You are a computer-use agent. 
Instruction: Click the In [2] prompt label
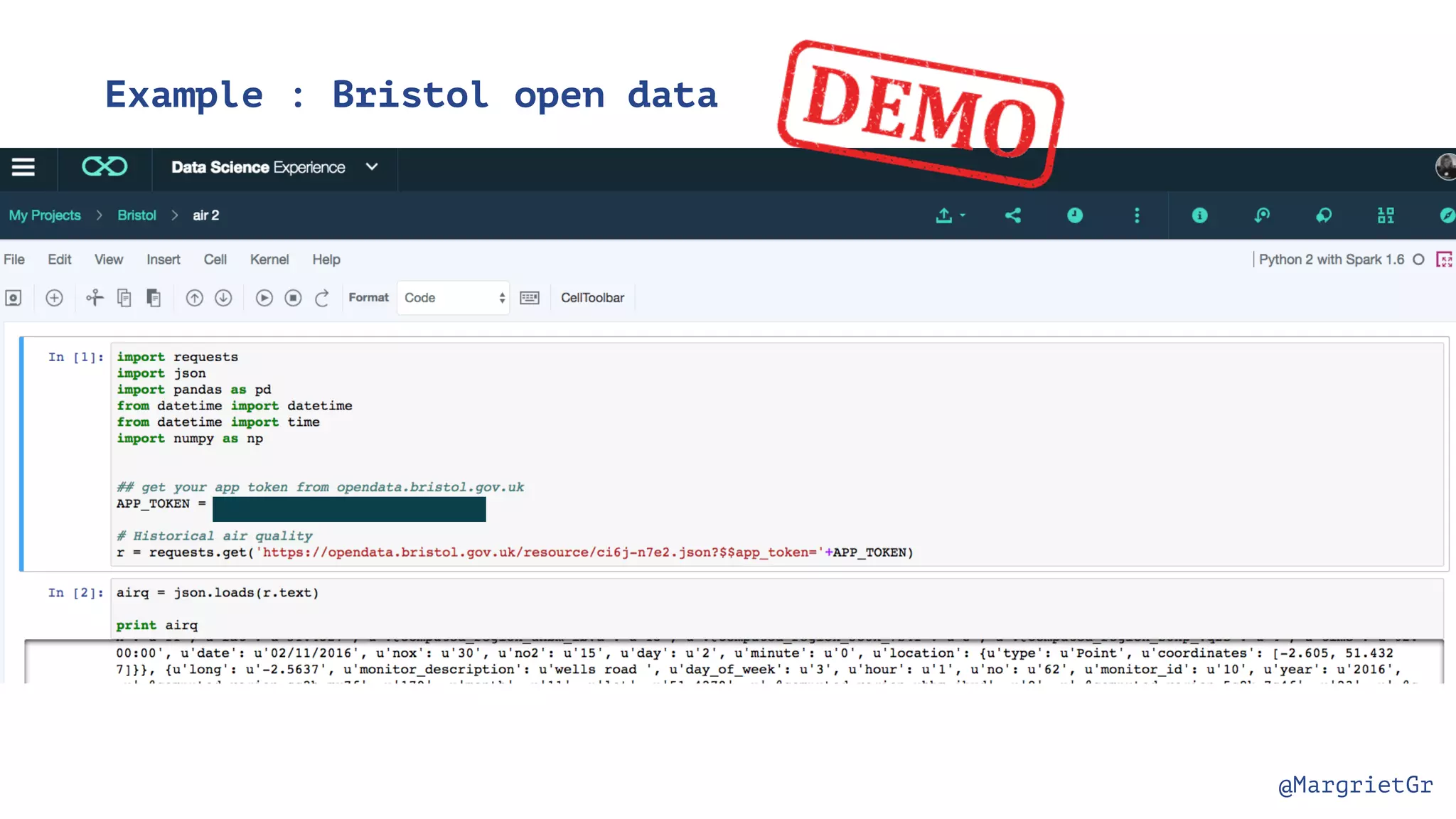(x=76, y=593)
